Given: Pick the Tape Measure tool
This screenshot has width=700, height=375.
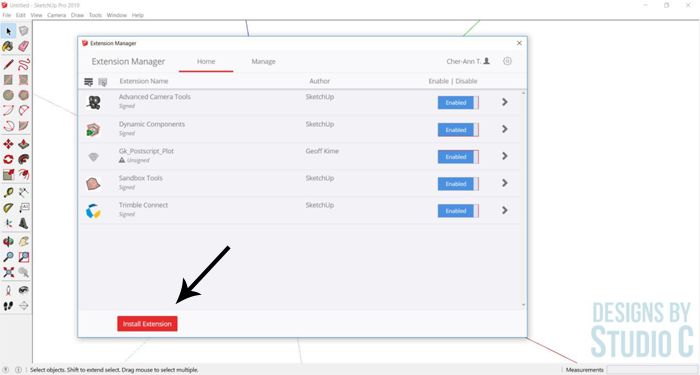Looking at the screenshot, I should (8, 193).
